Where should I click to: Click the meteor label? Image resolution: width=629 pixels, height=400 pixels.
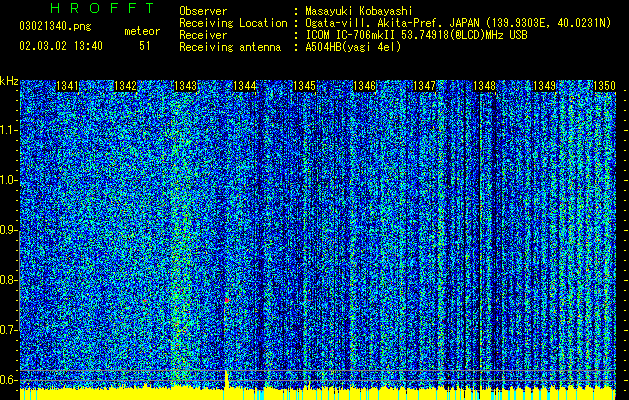[x=142, y=31]
